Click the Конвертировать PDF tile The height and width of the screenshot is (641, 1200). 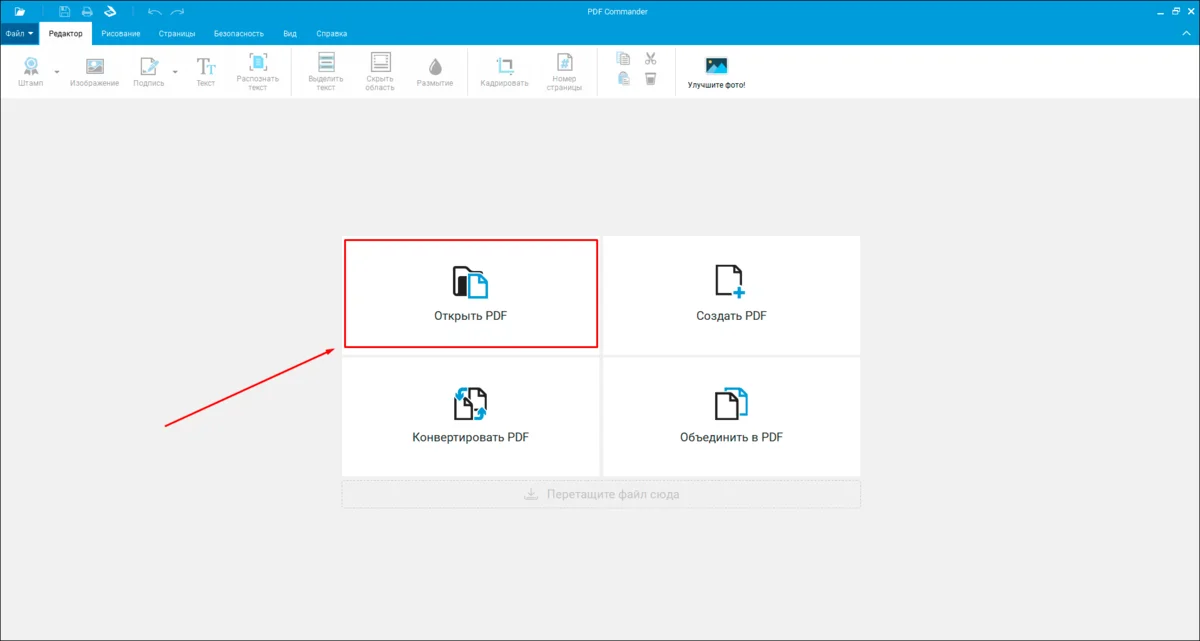471,416
